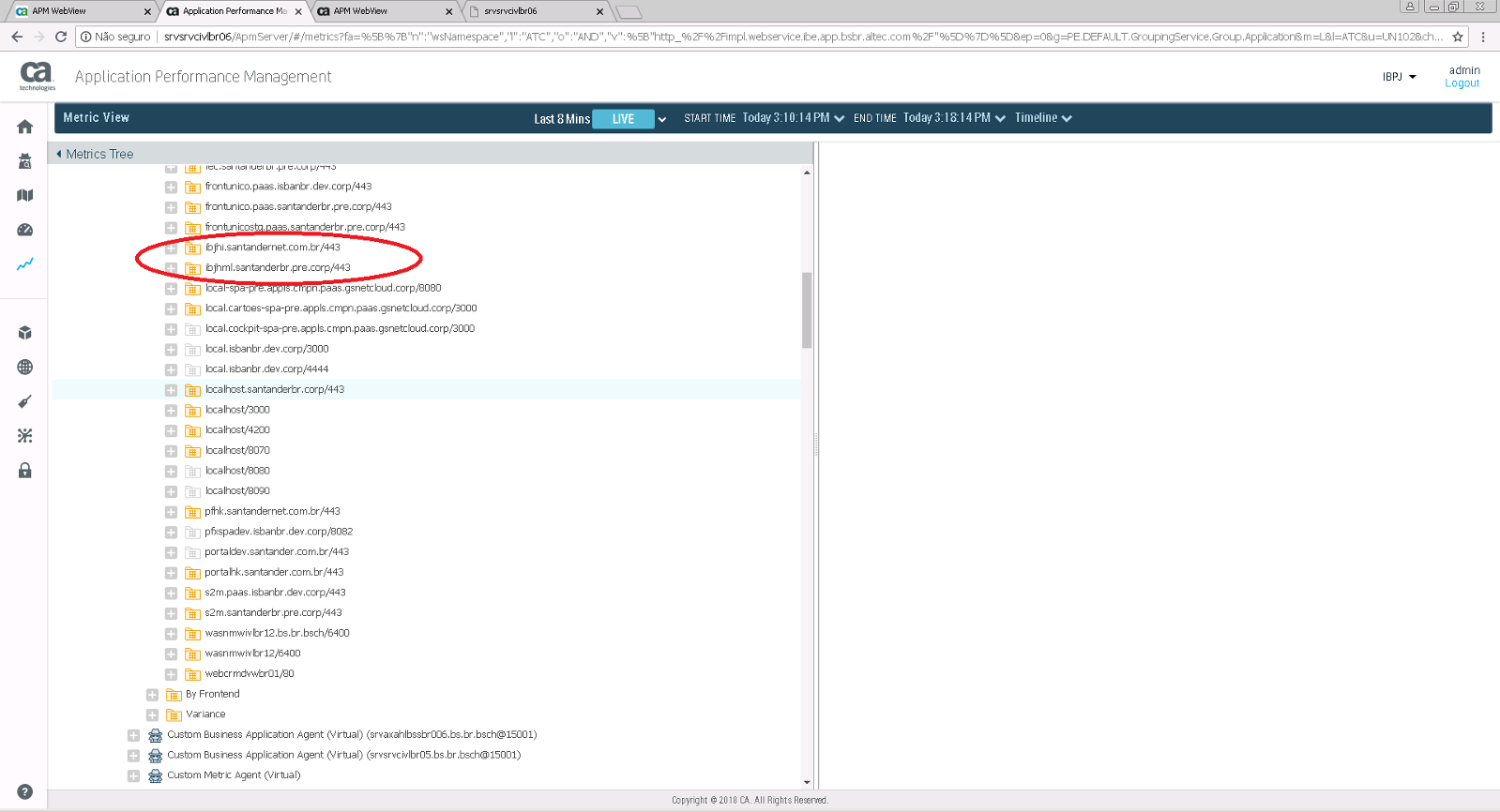Select ibjhml.santanderbr.pre.corp/443 in tree
The height and width of the screenshot is (812, 1500).
point(278,268)
